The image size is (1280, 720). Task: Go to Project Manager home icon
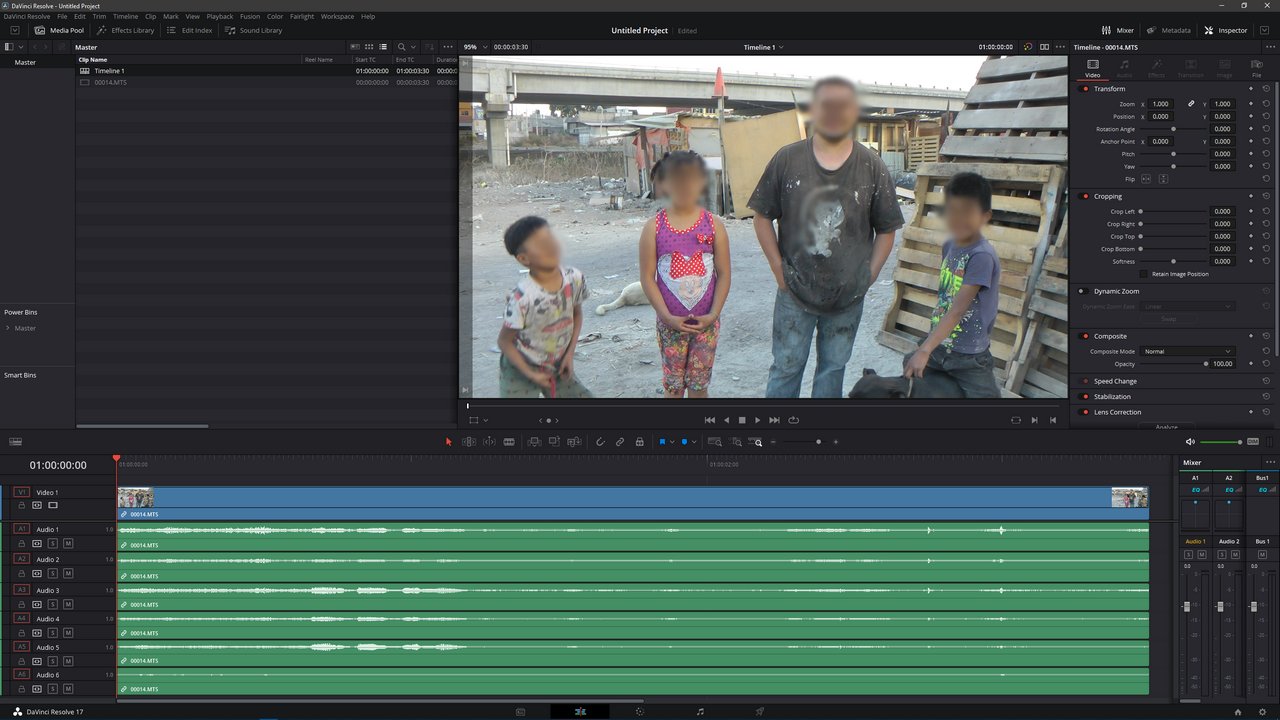click(x=1238, y=712)
